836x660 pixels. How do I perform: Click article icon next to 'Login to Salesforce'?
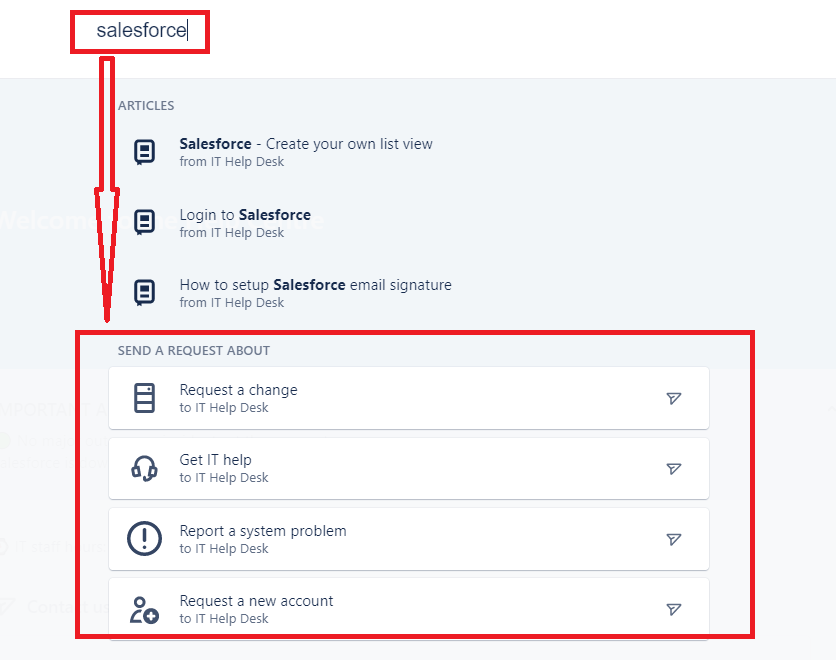pos(144,222)
